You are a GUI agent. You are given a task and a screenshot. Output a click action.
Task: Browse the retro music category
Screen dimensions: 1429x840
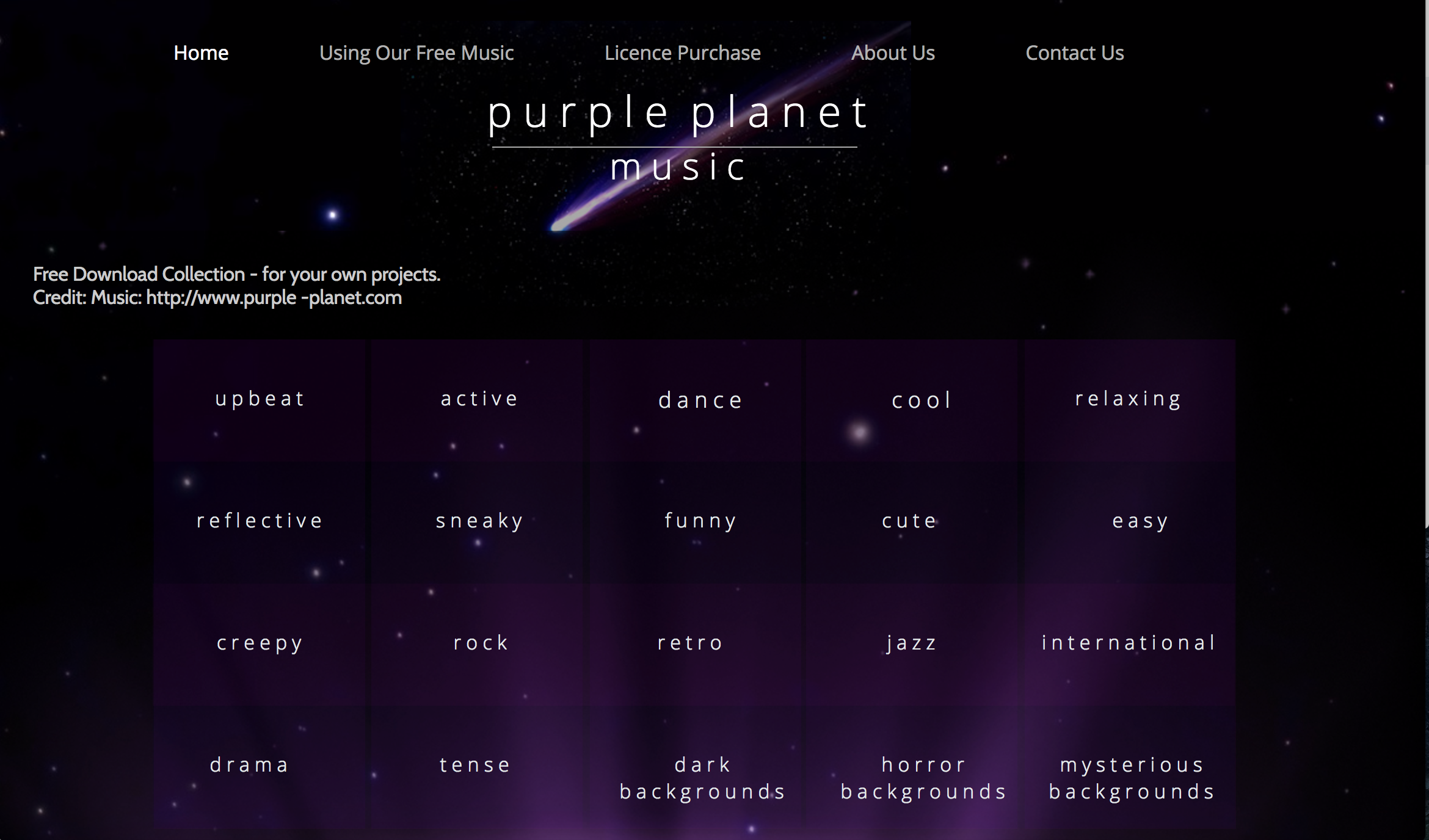tap(690, 643)
